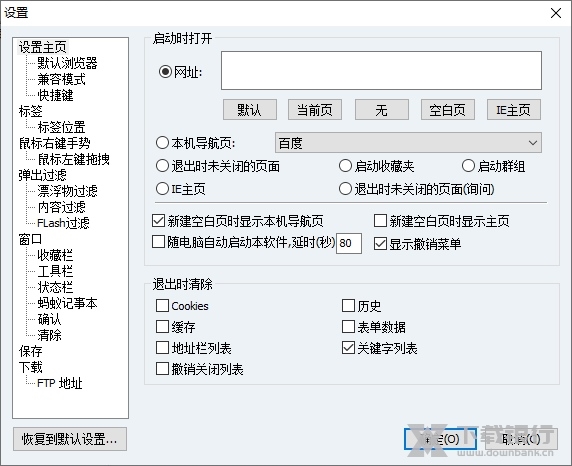Image resolution: width=572 pixels, height=466 pixels.
Task: Select 保存 in the settings tree
Action: (31, 351)
